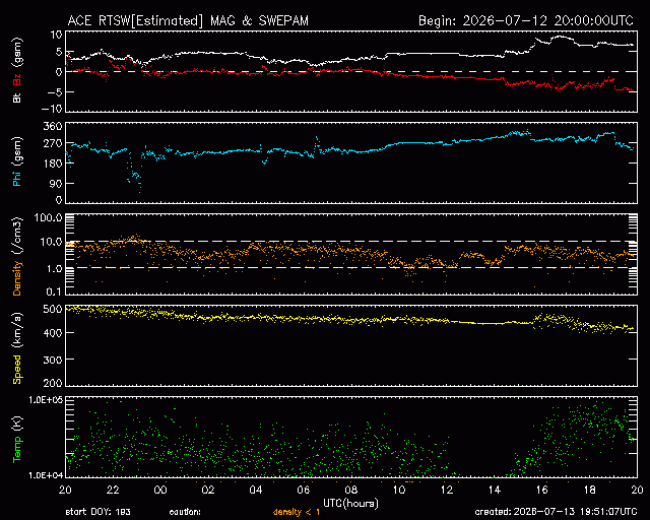Click the '22' hour label on the time axis

coord(113,490)
